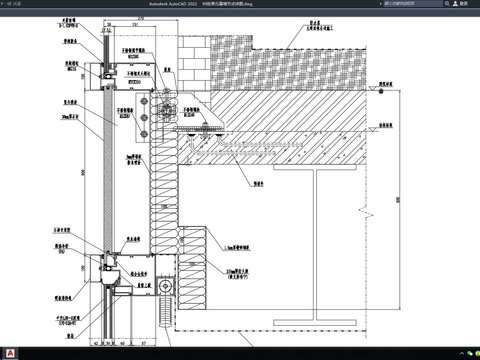Click the I-beam web in the drawing

coord(315,245)
